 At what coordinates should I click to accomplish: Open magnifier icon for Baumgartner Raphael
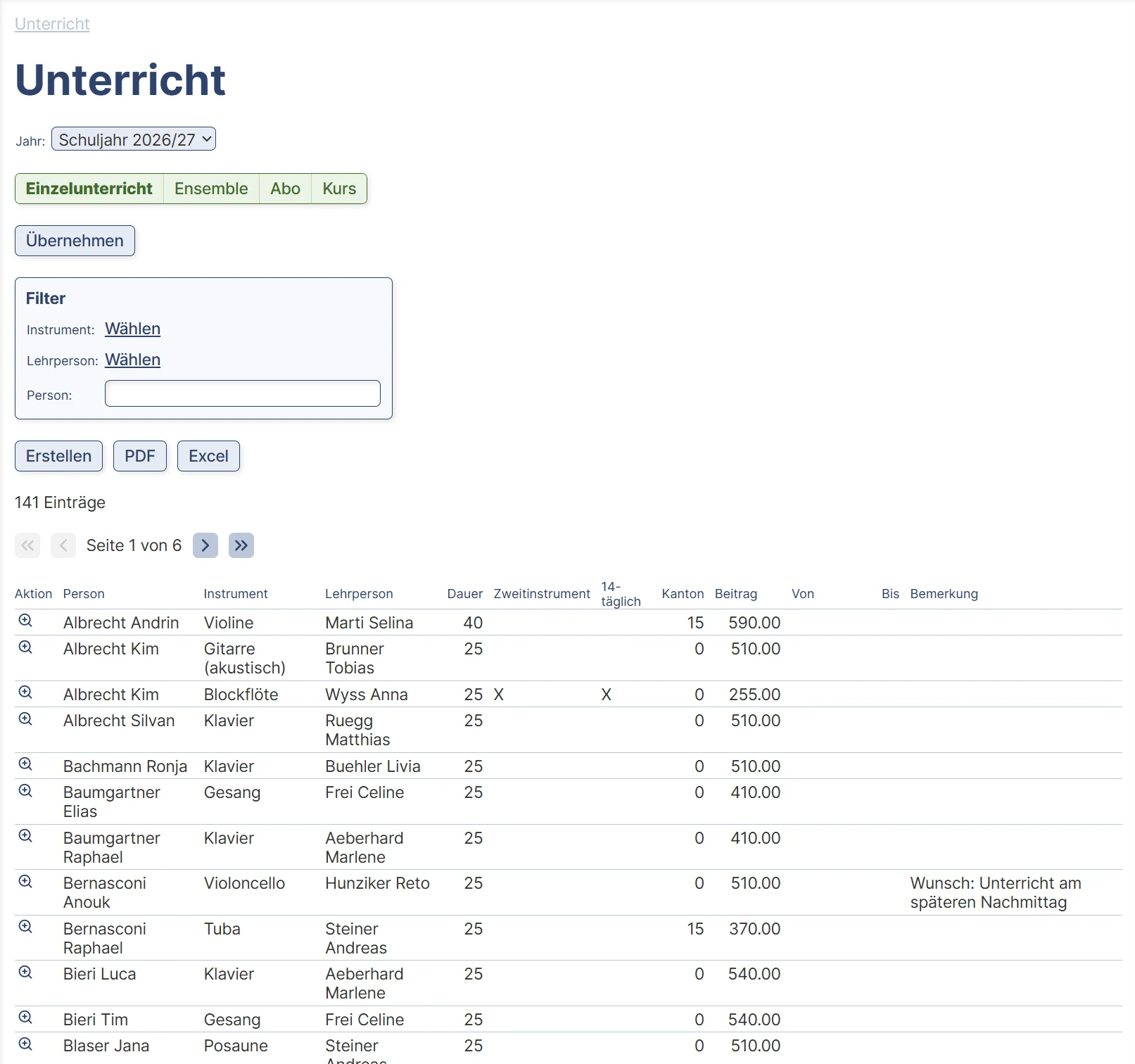coord(25,836)
